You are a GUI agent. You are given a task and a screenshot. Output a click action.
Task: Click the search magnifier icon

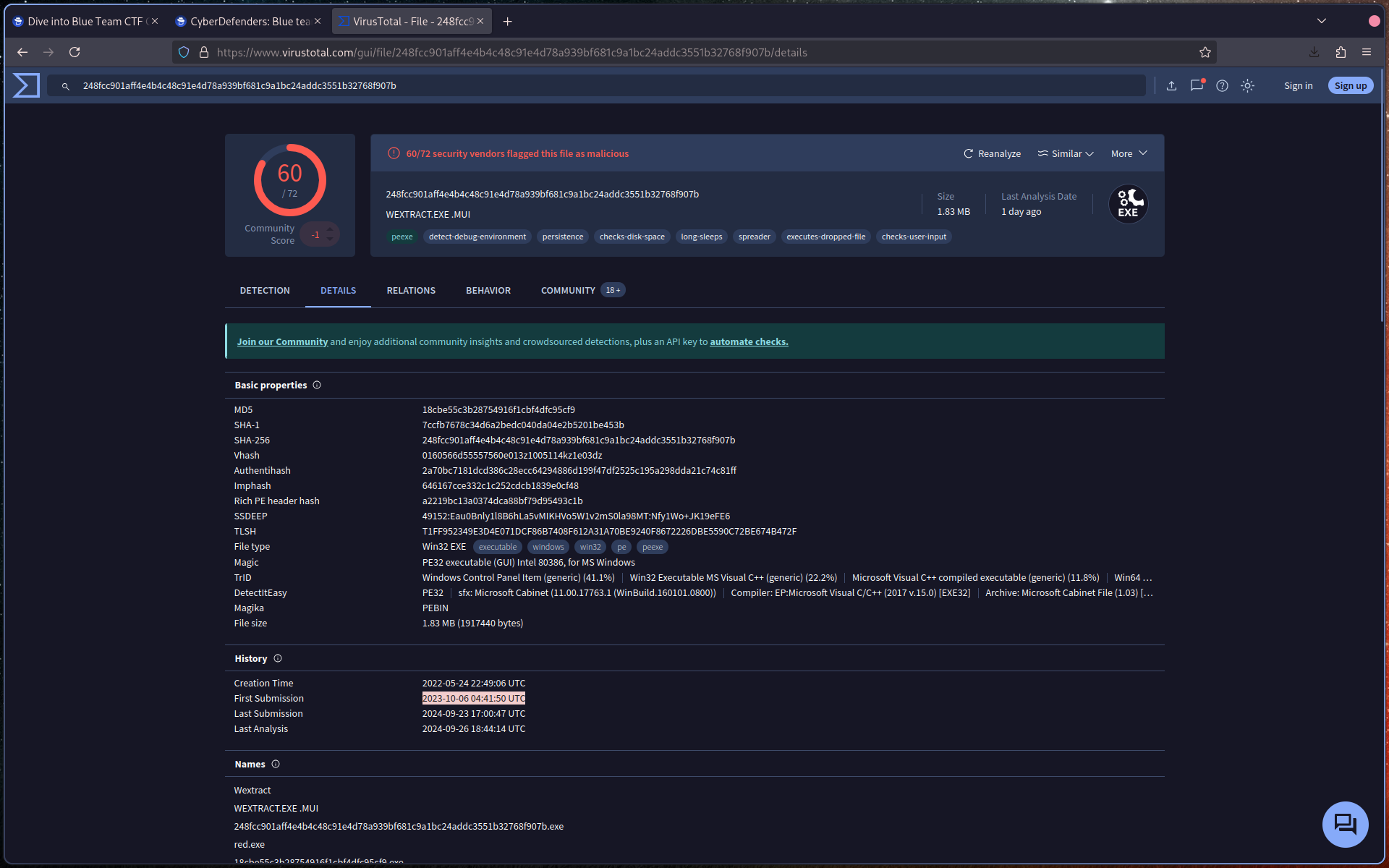tap(65, 86)
